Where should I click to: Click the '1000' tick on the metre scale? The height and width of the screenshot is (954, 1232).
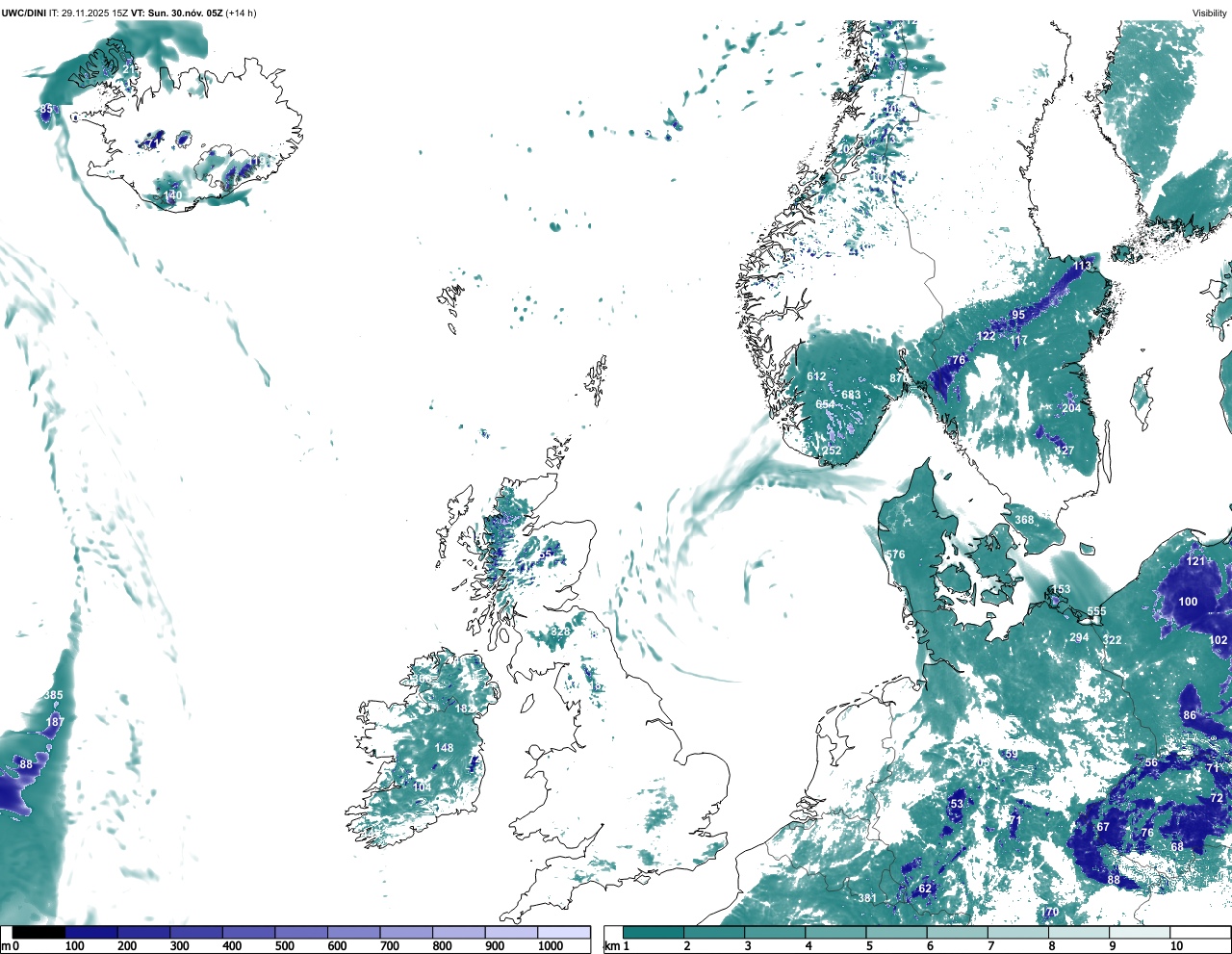coord(551,946)
